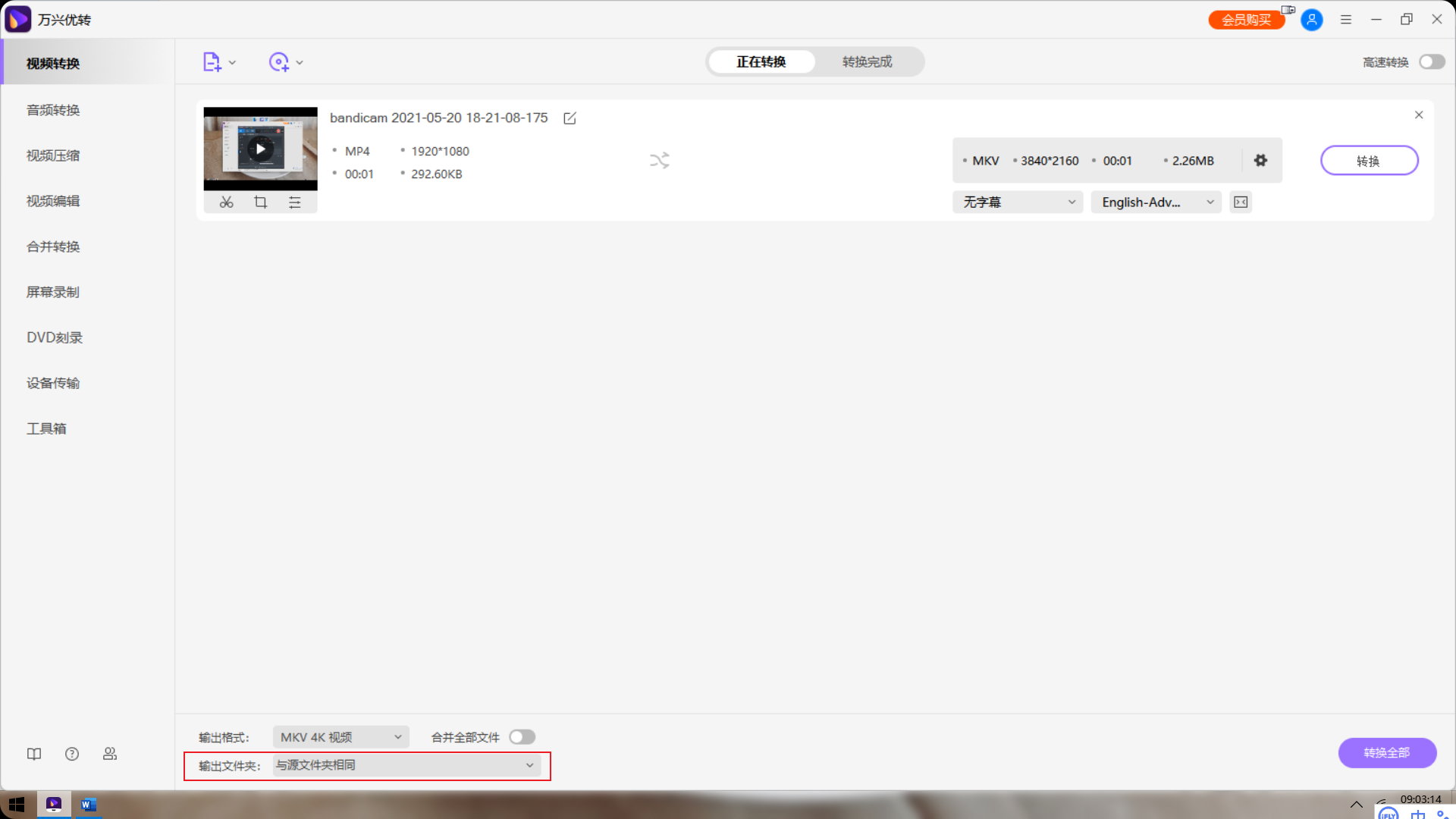
Task: Open the 输出文件夹 folder dropdown
Action: (x=406, y=765)
